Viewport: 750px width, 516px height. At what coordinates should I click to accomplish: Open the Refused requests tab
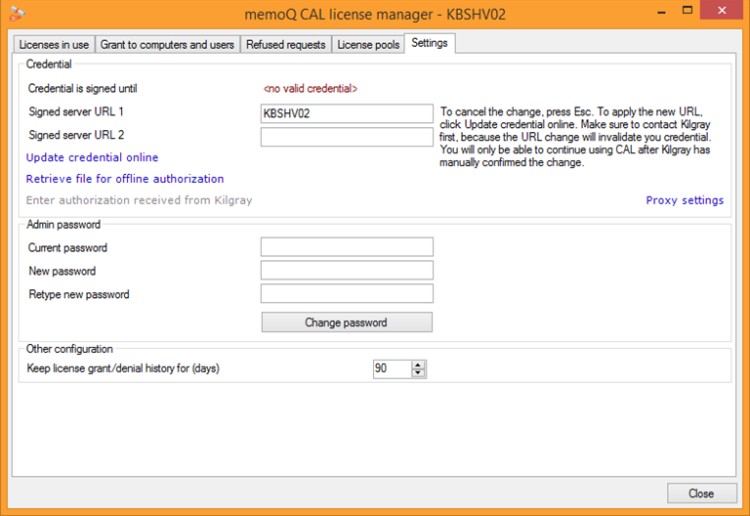[x=286, y=44]
